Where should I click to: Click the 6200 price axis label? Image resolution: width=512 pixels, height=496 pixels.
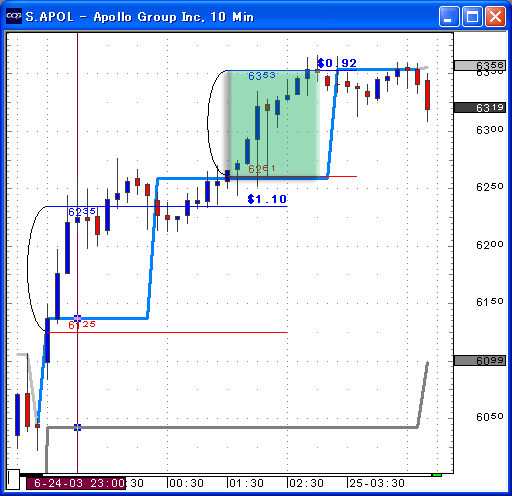click(x=489, y=245)
